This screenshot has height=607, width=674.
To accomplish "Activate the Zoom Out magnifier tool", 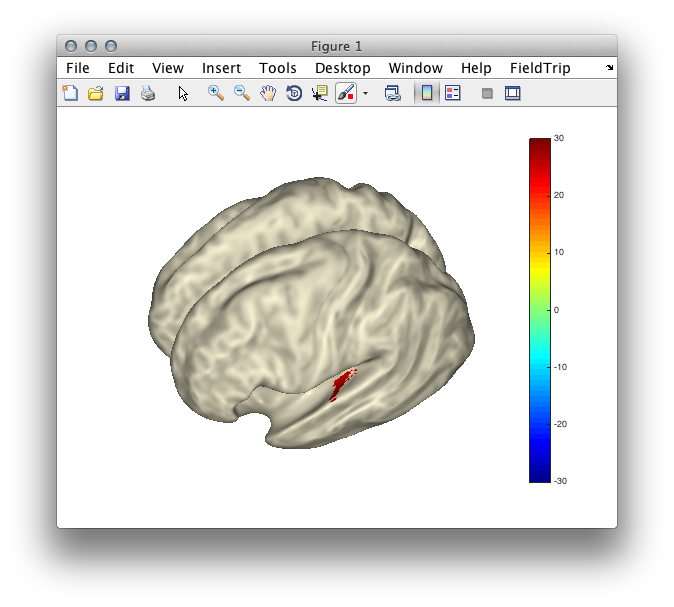I will pyautogui.click(x=242, y=93).
